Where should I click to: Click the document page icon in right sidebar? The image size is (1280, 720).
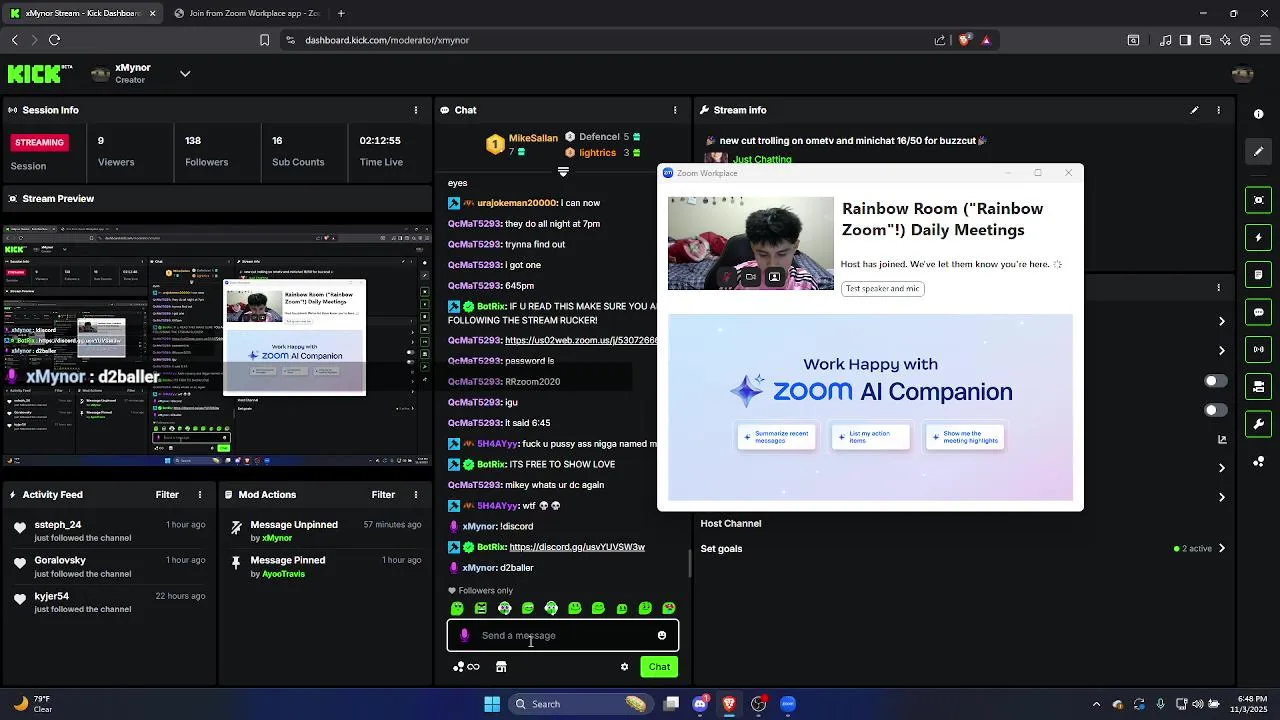1259,275
